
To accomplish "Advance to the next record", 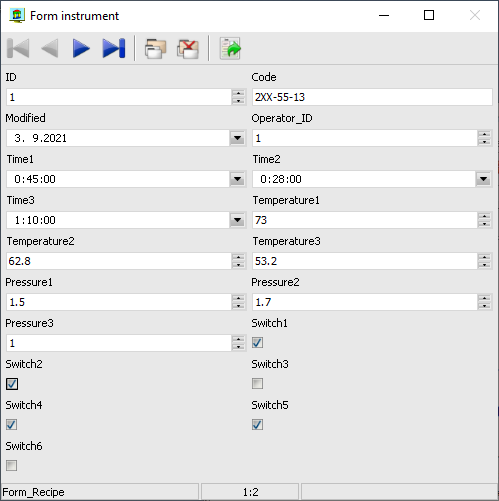I will (81, 49).
